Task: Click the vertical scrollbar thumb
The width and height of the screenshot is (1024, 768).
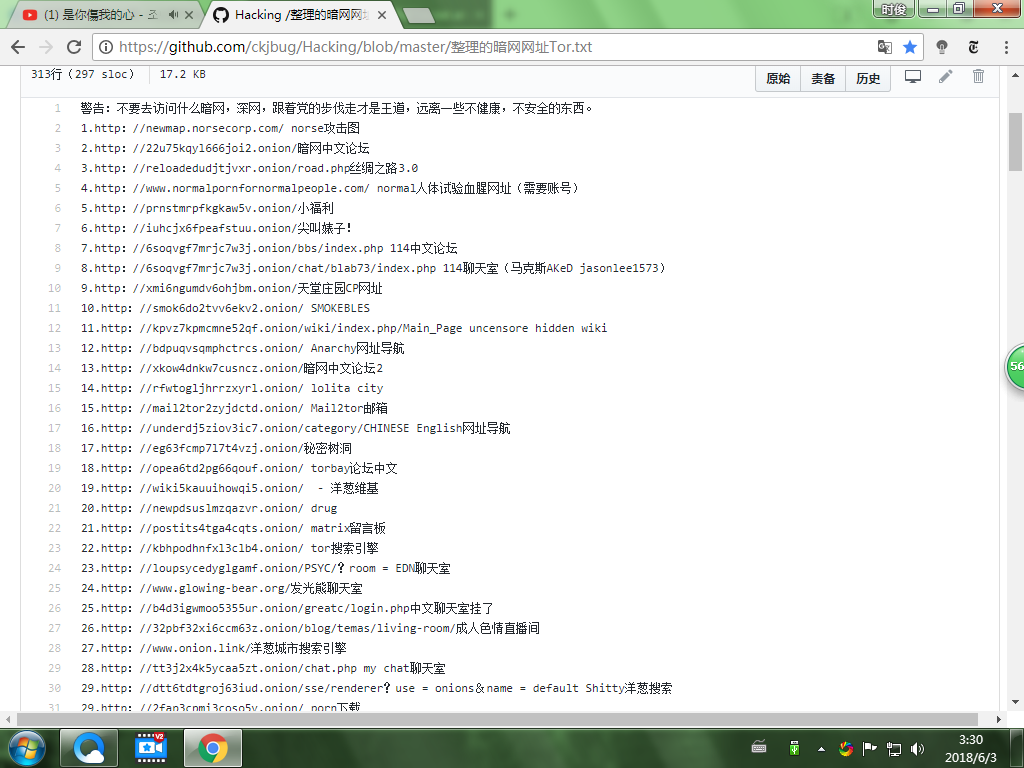Action: (1016, 141)
